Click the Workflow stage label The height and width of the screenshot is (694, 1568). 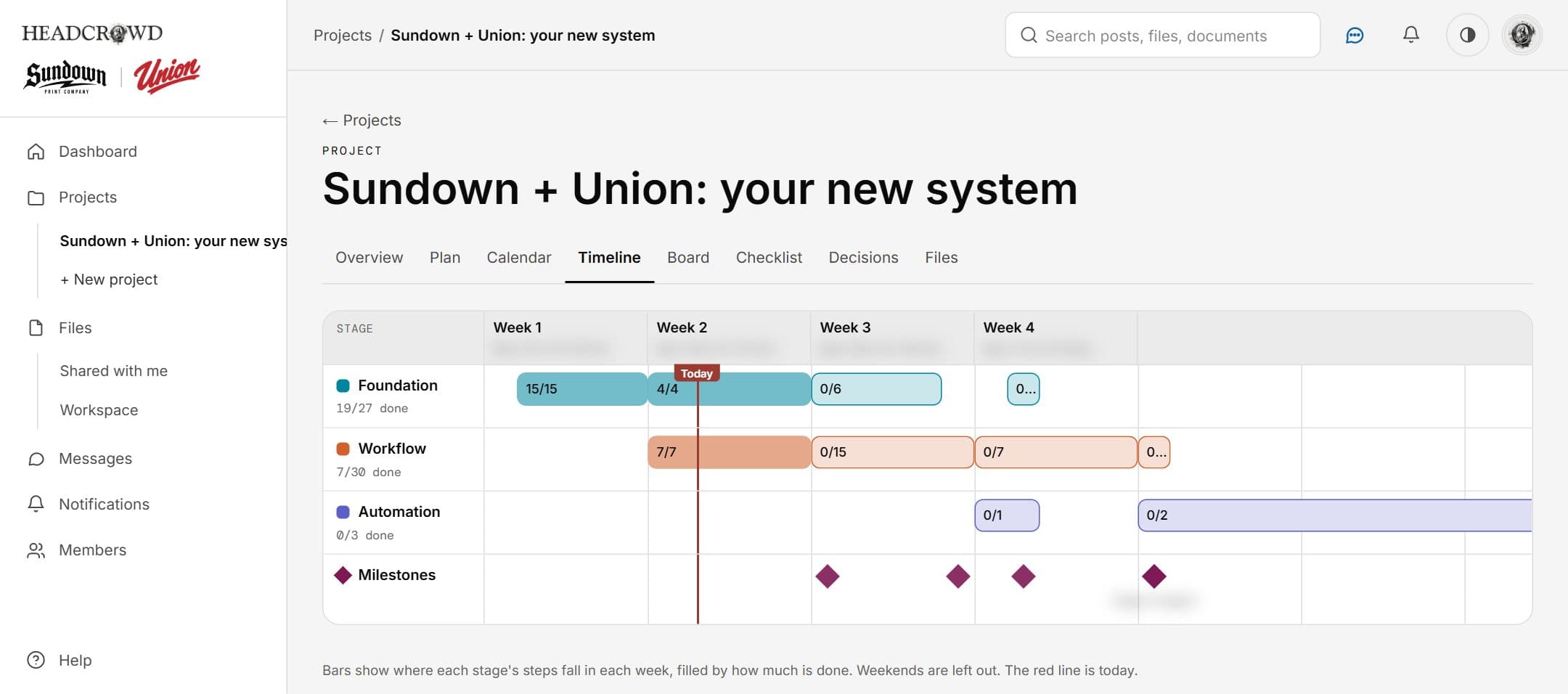[392, 449]
